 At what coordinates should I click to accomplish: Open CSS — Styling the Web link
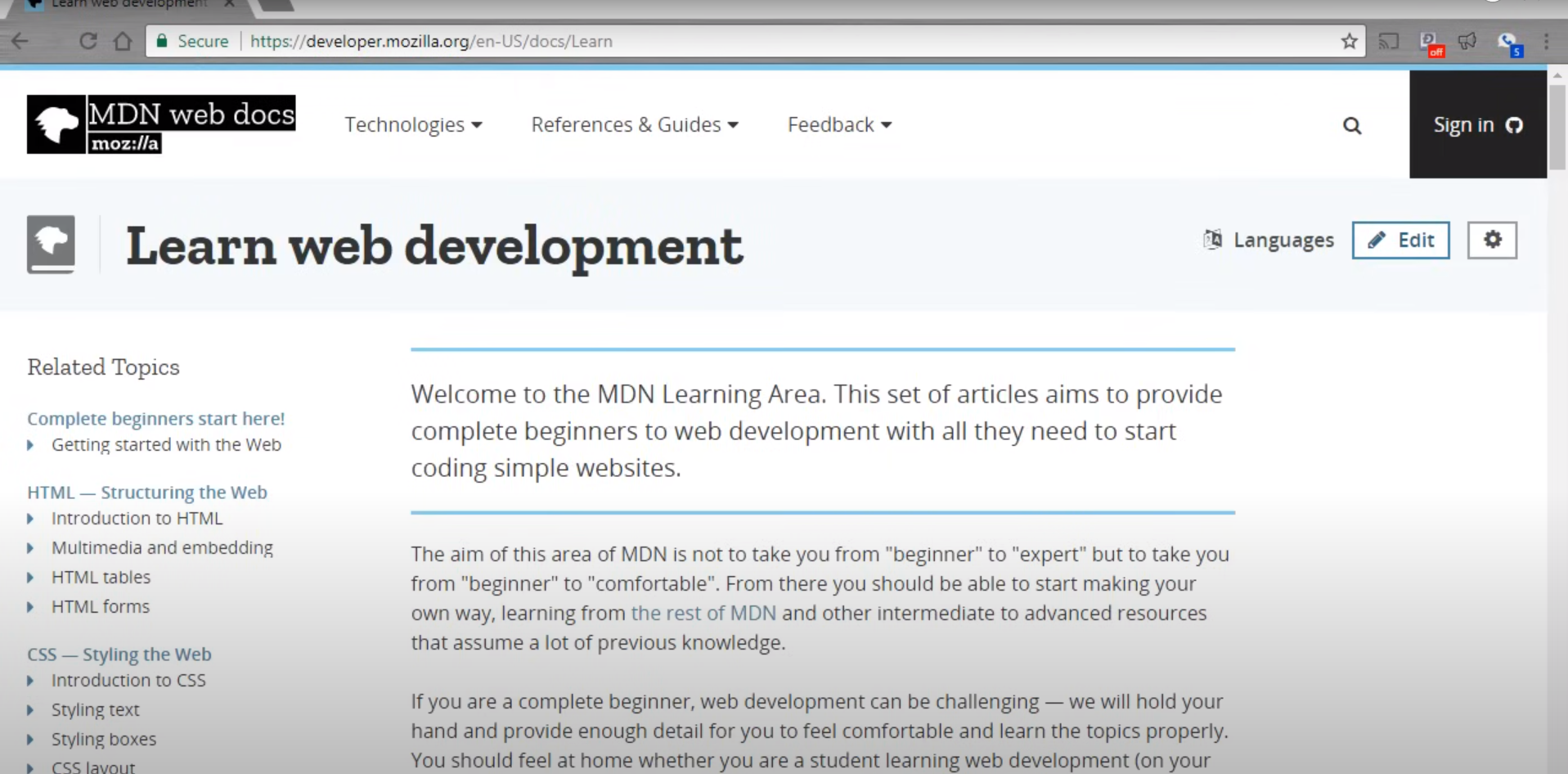tap(119, 654)
